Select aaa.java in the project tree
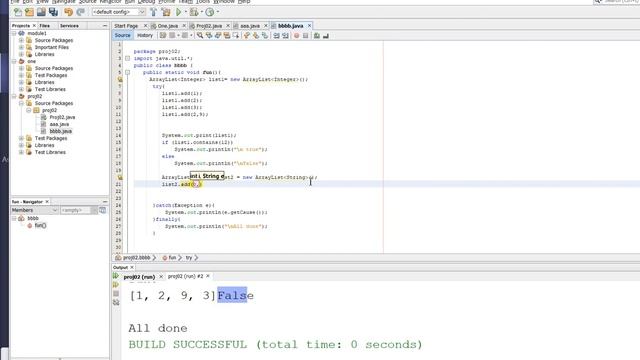 coord(59,124)
